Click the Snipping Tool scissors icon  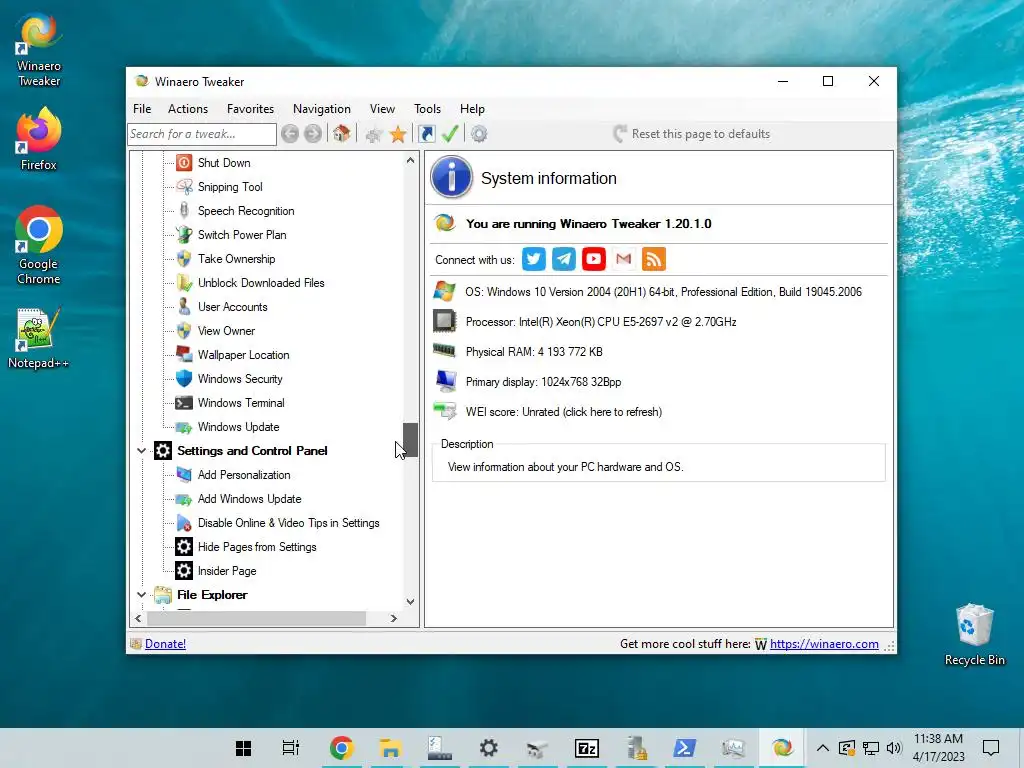pos(184,187)
